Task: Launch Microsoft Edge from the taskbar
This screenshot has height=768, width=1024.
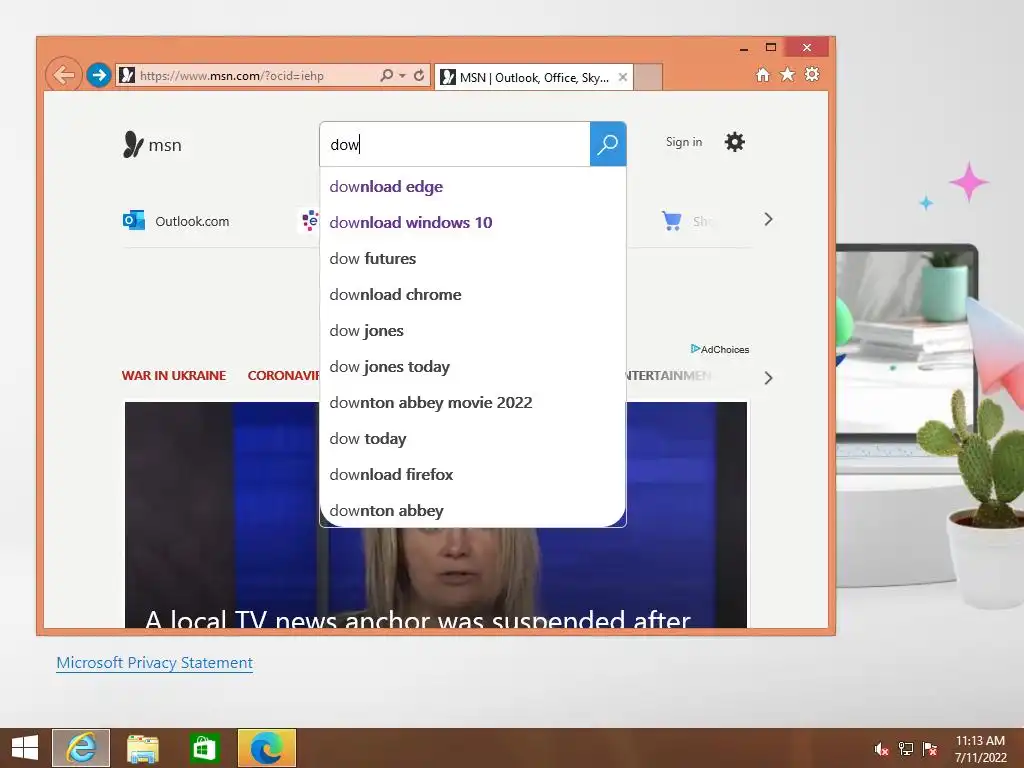Action: point(266,748)
